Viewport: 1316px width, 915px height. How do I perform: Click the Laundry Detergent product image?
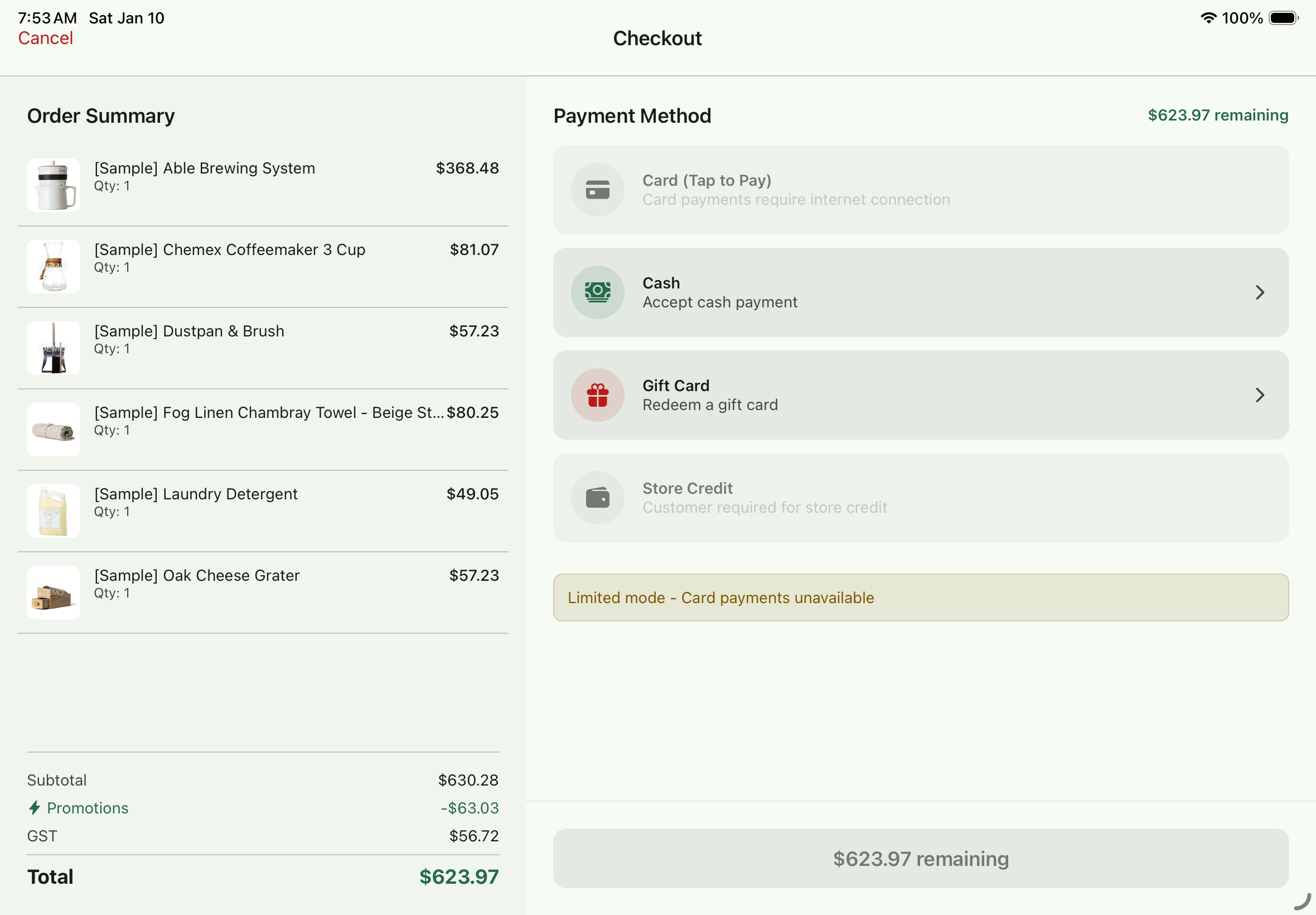[x=54, y=511]
